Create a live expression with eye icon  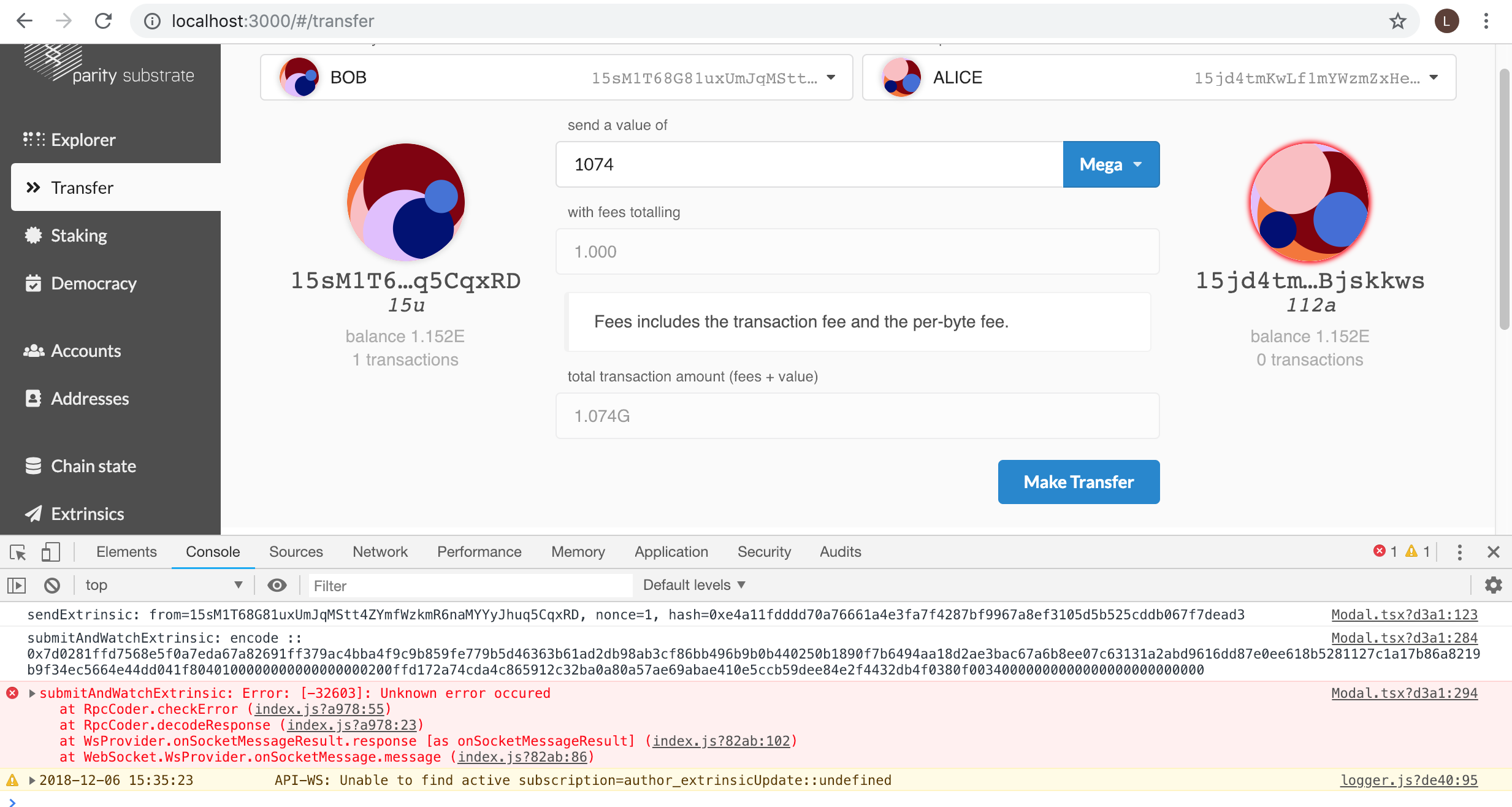click(x=277, y=585)
